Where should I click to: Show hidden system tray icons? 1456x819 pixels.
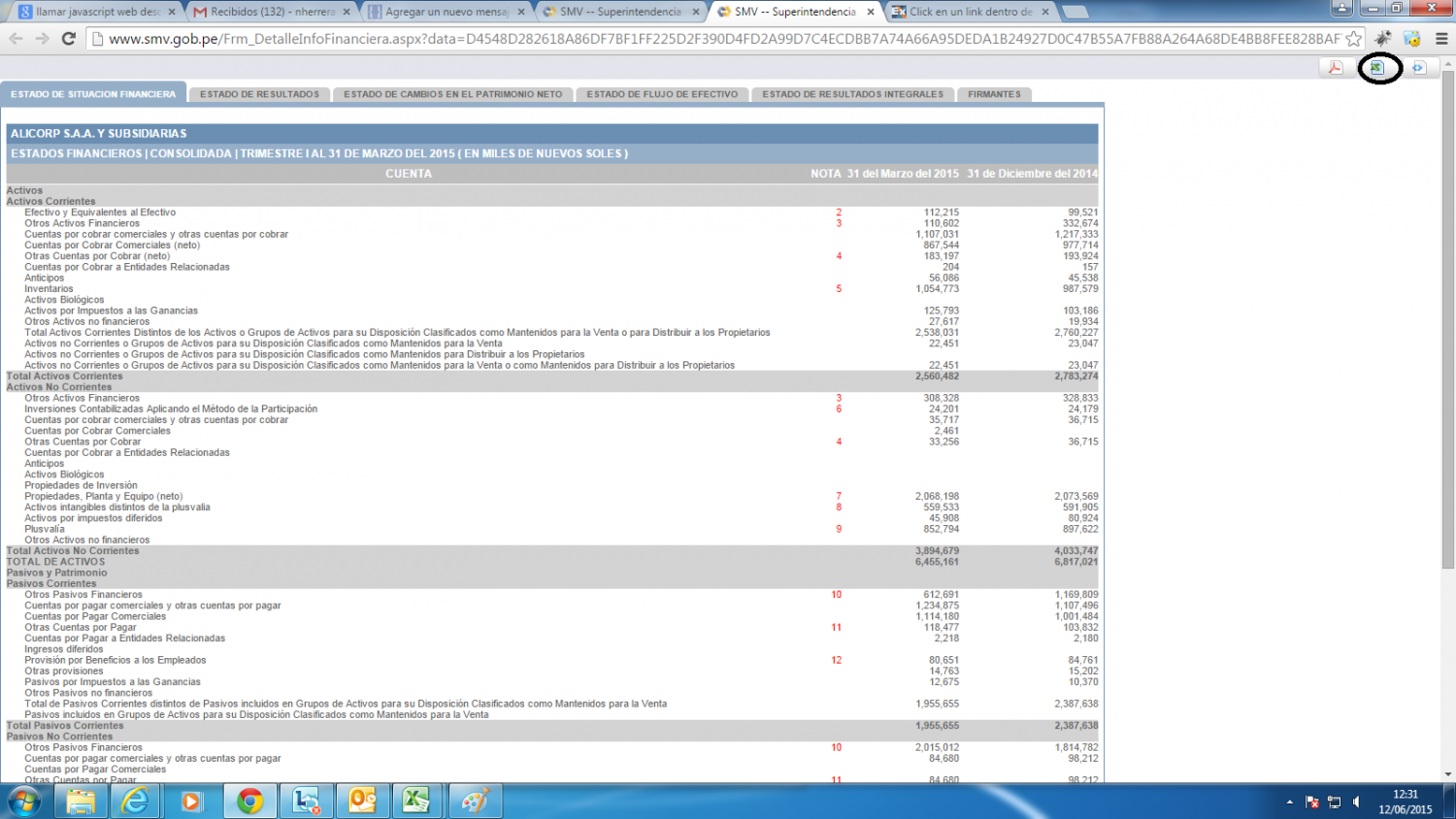1289,803
